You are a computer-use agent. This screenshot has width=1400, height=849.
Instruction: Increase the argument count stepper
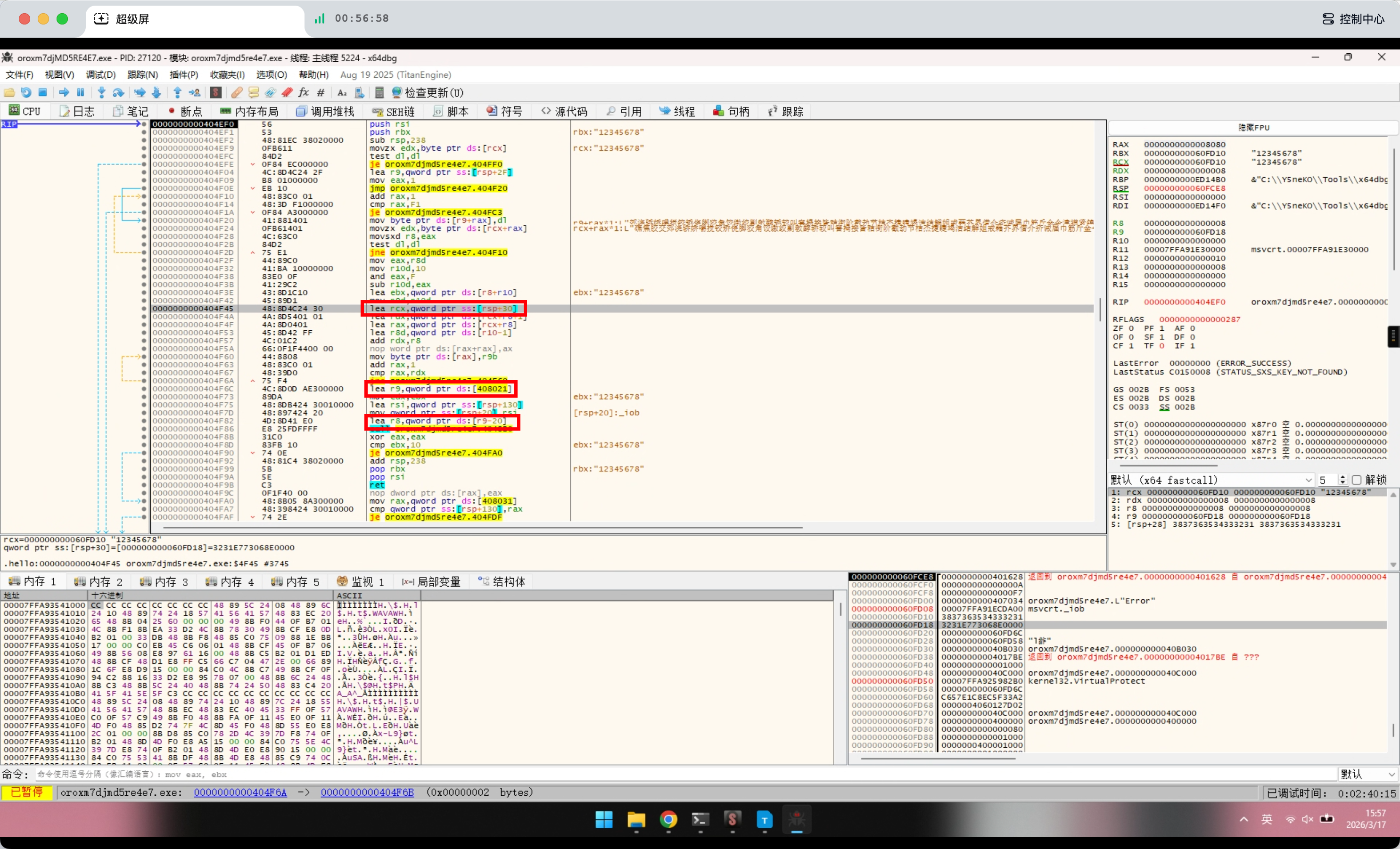click(1342, 477)
